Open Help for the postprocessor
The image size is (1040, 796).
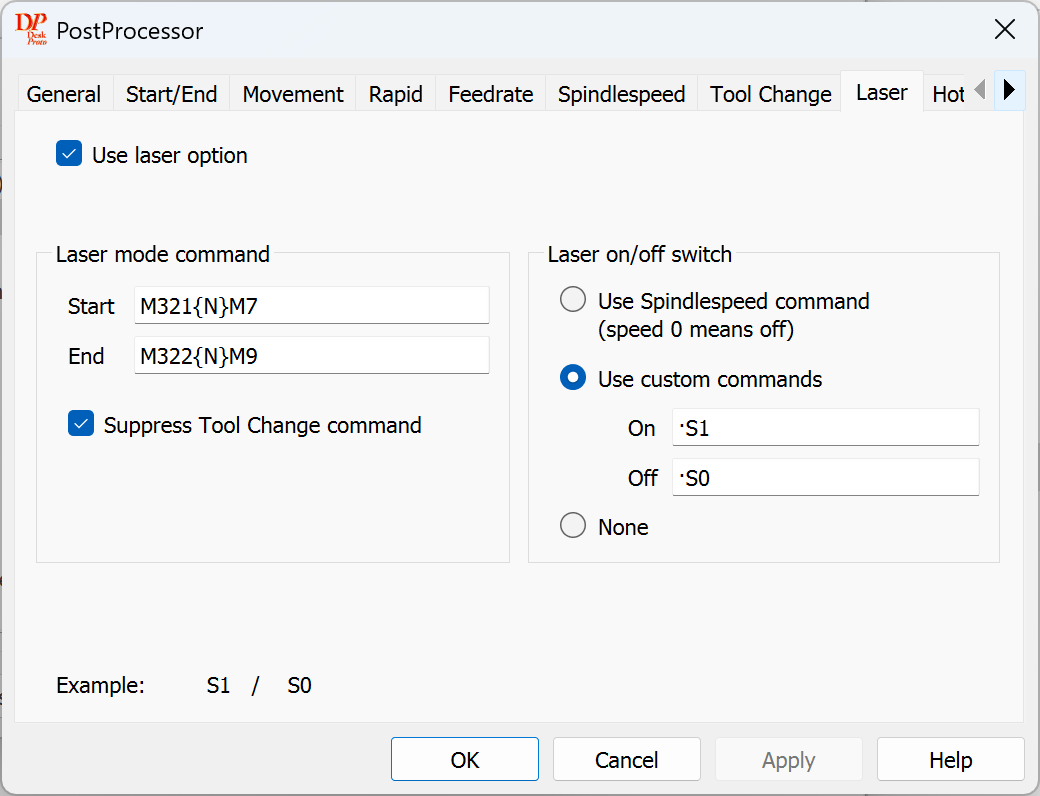click(x=950, y=760)
